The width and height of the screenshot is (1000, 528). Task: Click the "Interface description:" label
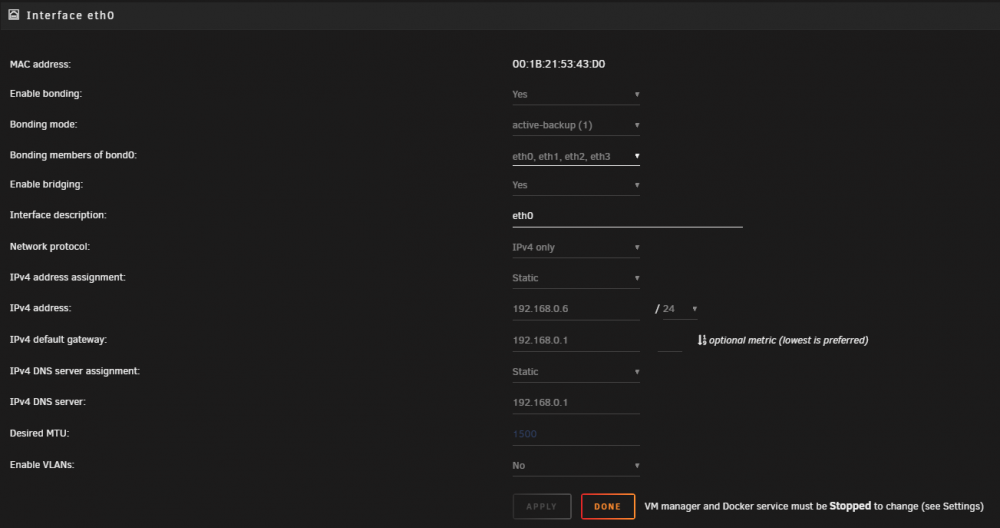coord(58,215)
